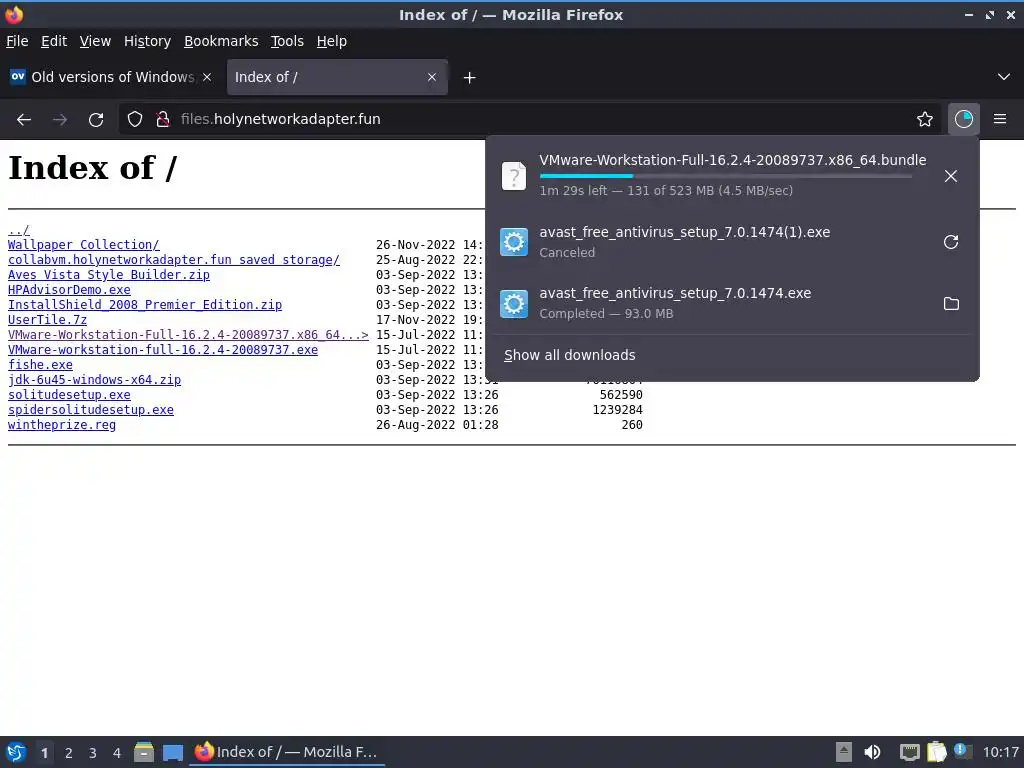Retry the canceled avast(1).exe download
The height and width of the screenshot is (768, 1024).
pyautogui.click(x=951, y=242)
